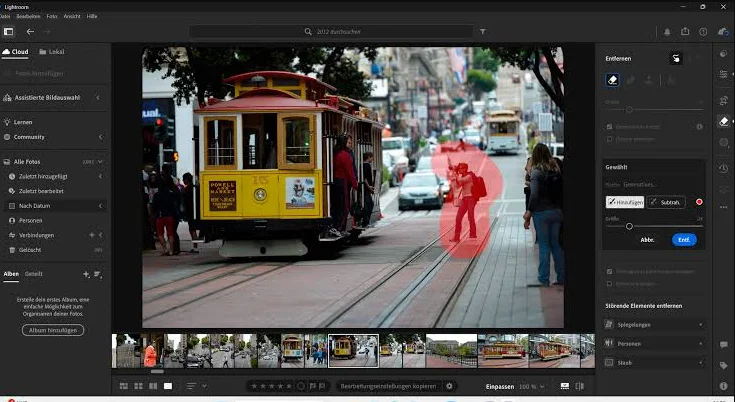735x402 pixels.
Task: Set flag as rejected icon
Action: 322,386
